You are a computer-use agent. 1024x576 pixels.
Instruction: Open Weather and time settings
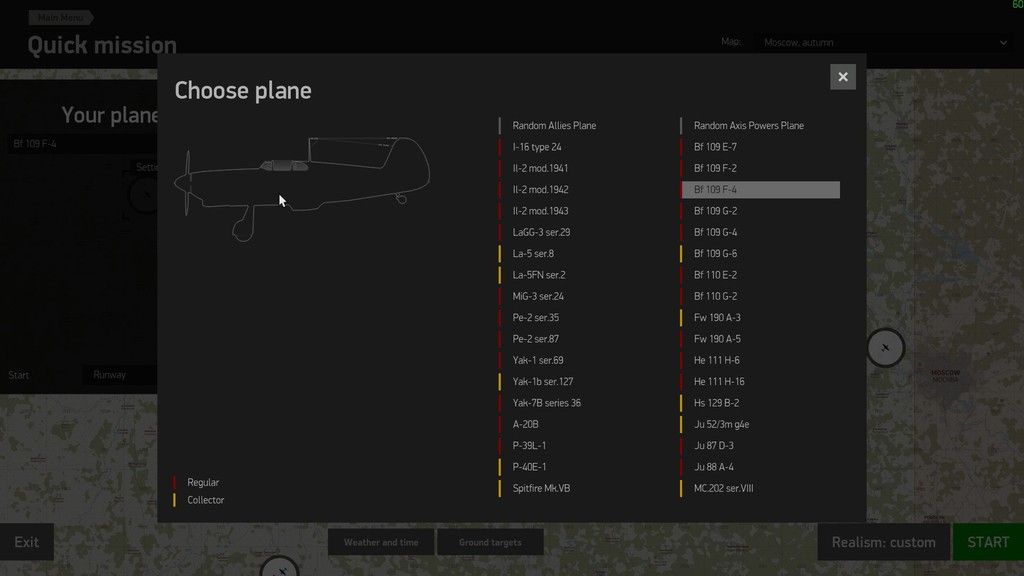(381, 542)
